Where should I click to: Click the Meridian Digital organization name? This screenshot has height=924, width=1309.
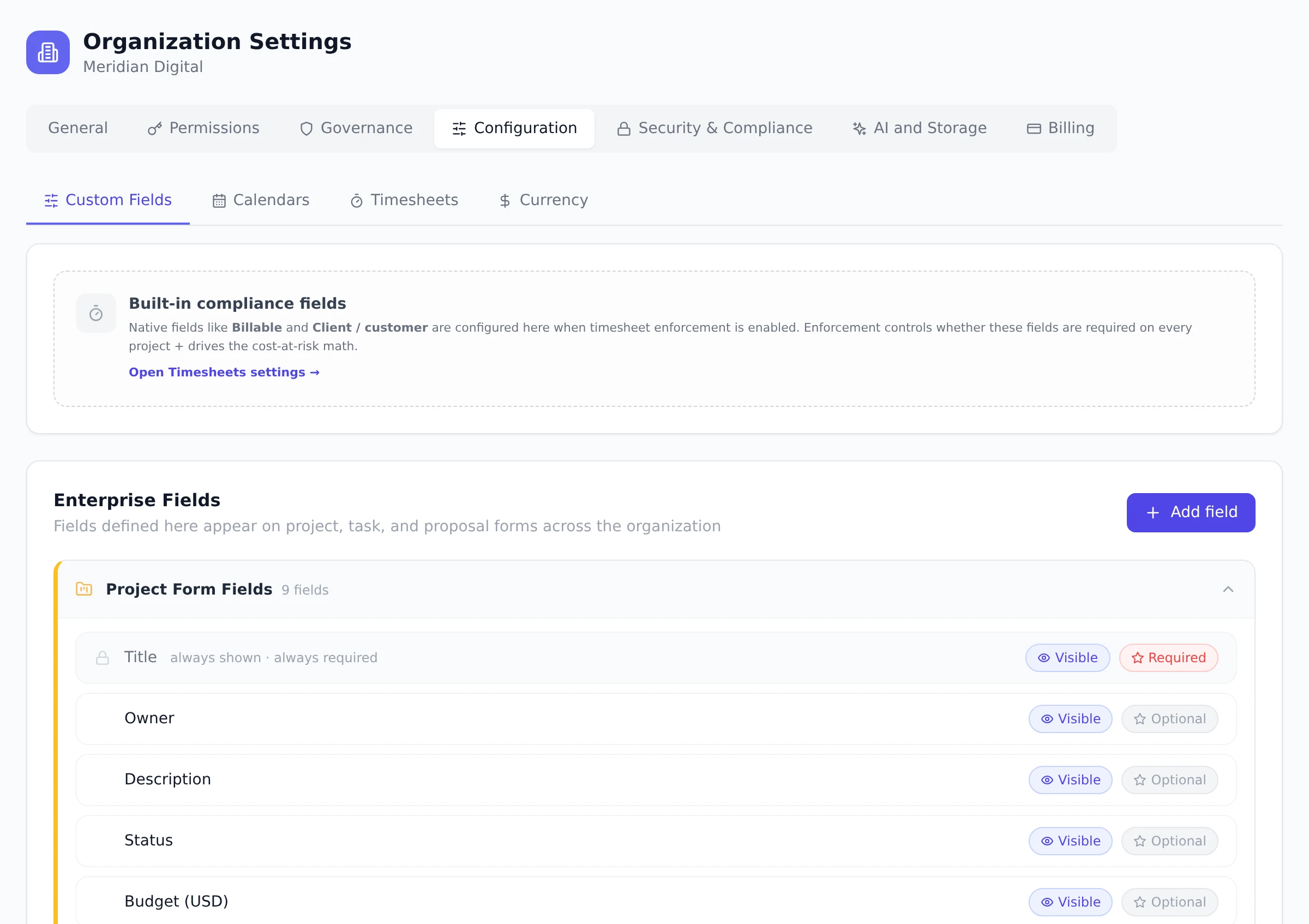click(143, 67)
